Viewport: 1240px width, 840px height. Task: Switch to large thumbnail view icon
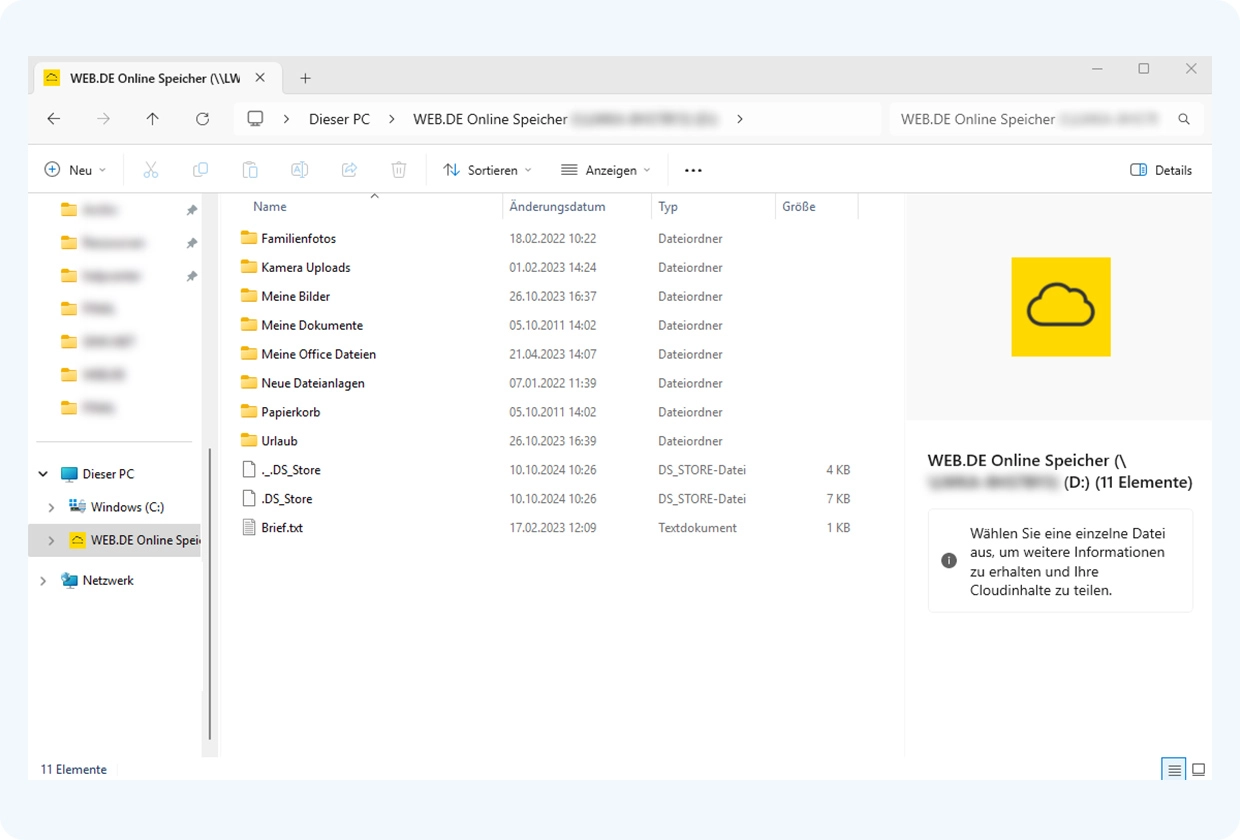point(1198,769)
